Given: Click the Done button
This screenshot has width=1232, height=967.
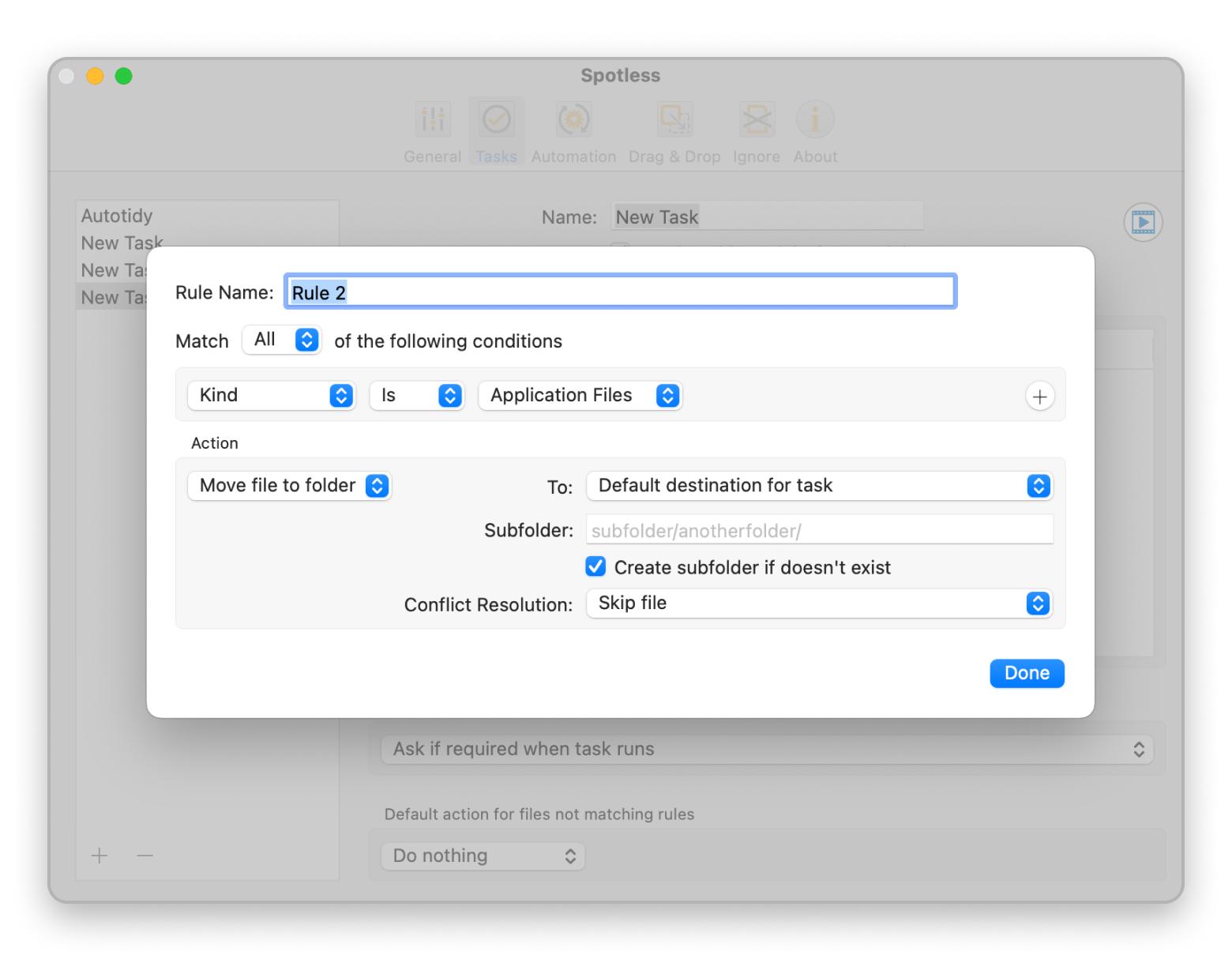Looking at the screenshot, I should pyautogui.click(x=1026, y=673).
